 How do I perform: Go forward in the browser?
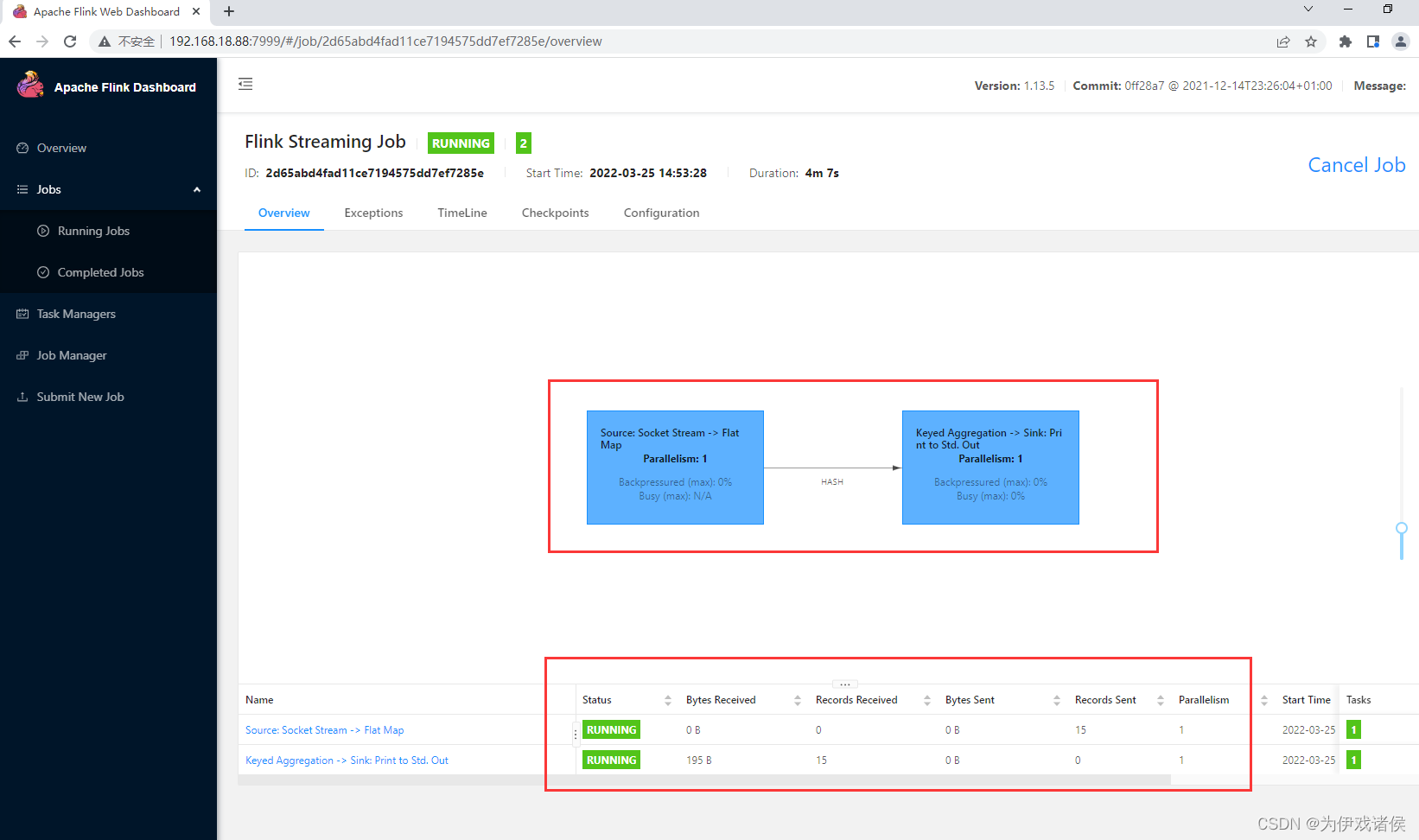coord(42,41)
